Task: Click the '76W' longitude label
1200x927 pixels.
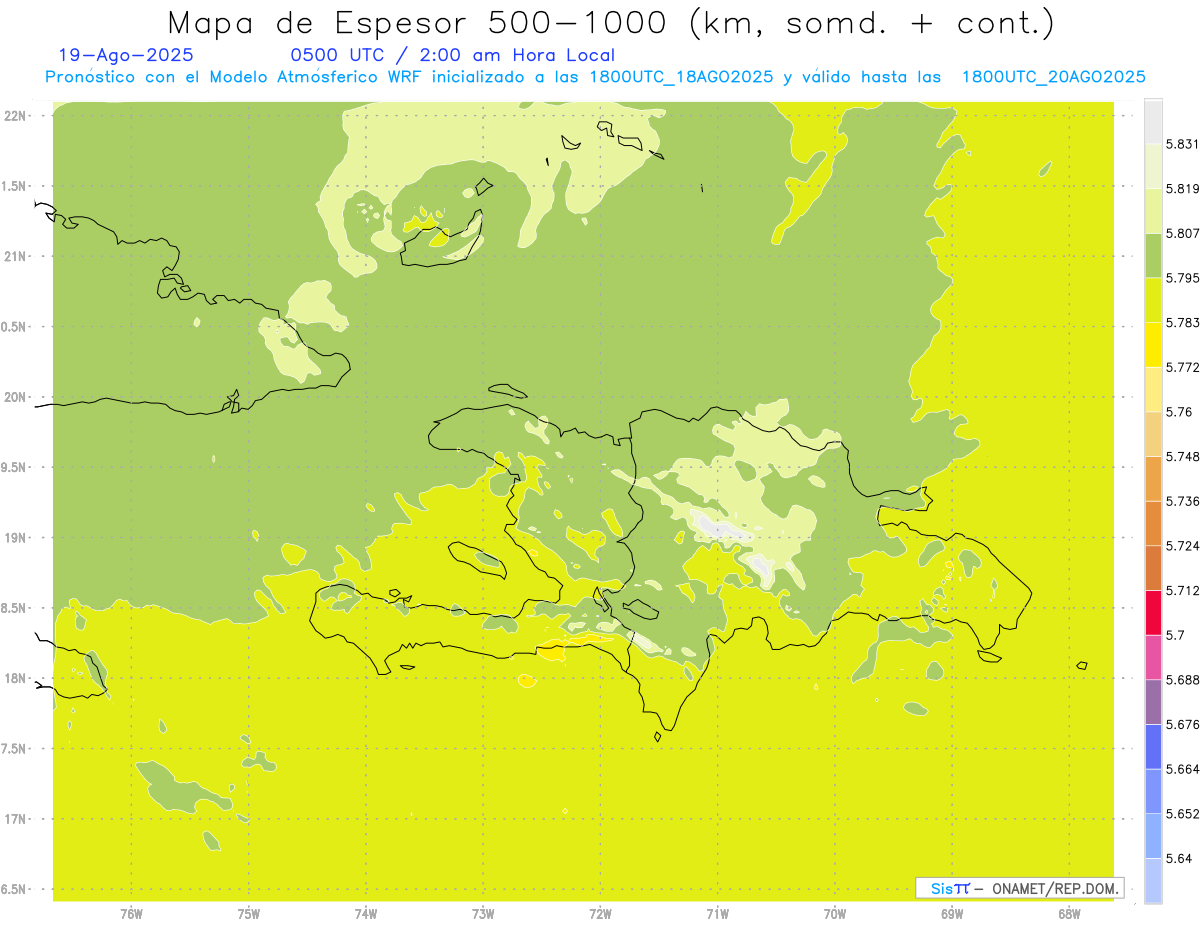Action: (x=131, y=914)
